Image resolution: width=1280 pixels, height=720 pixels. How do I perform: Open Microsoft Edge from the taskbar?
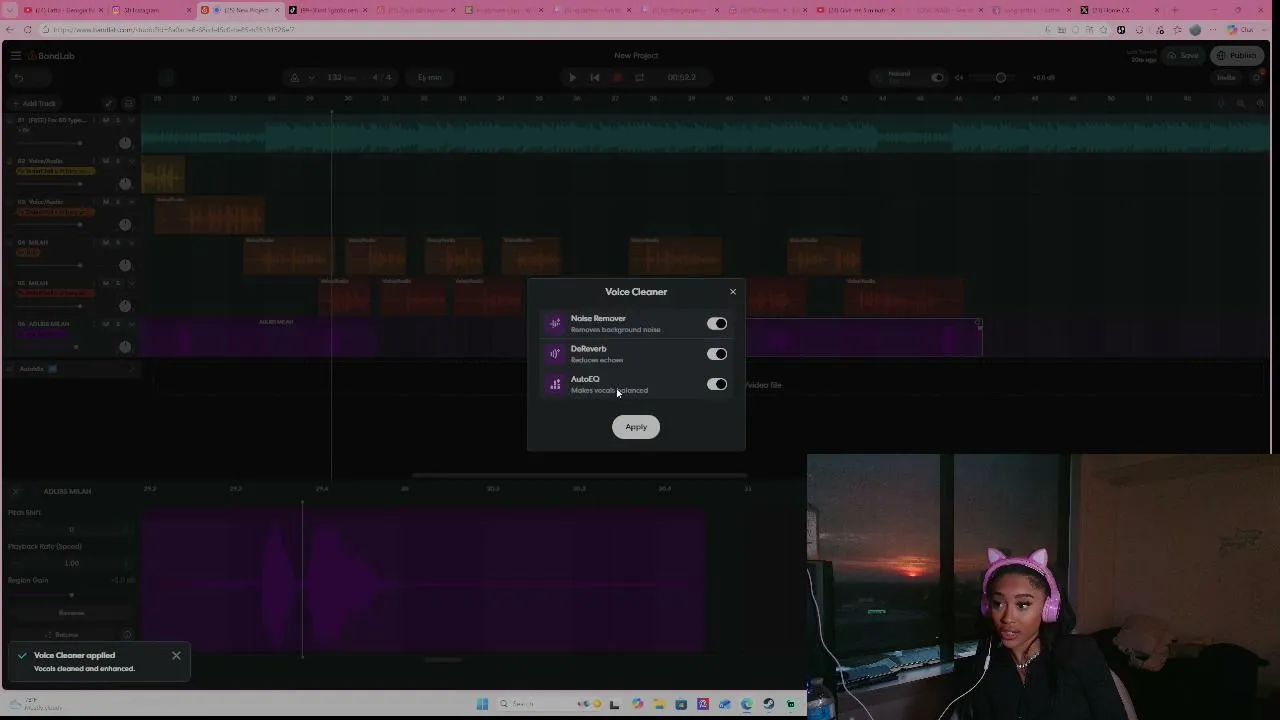746,704
